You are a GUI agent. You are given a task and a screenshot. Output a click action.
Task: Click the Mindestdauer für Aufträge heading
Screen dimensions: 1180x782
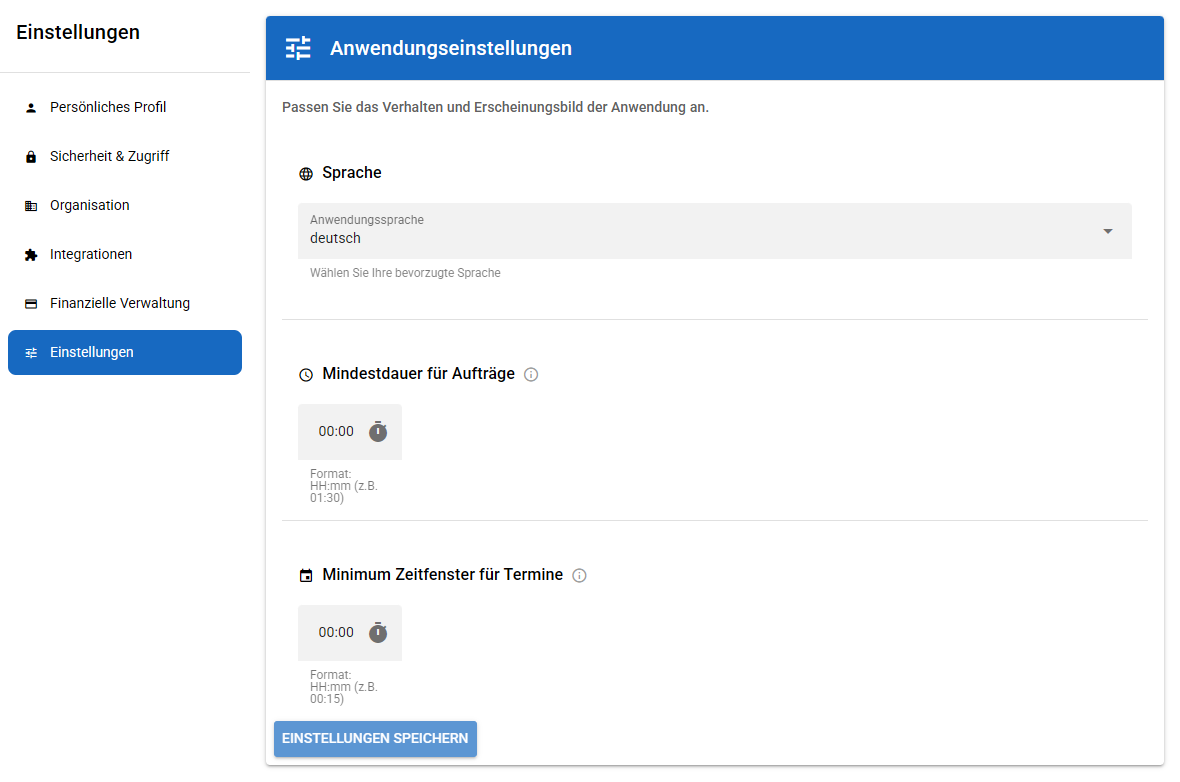pos(418,373)
